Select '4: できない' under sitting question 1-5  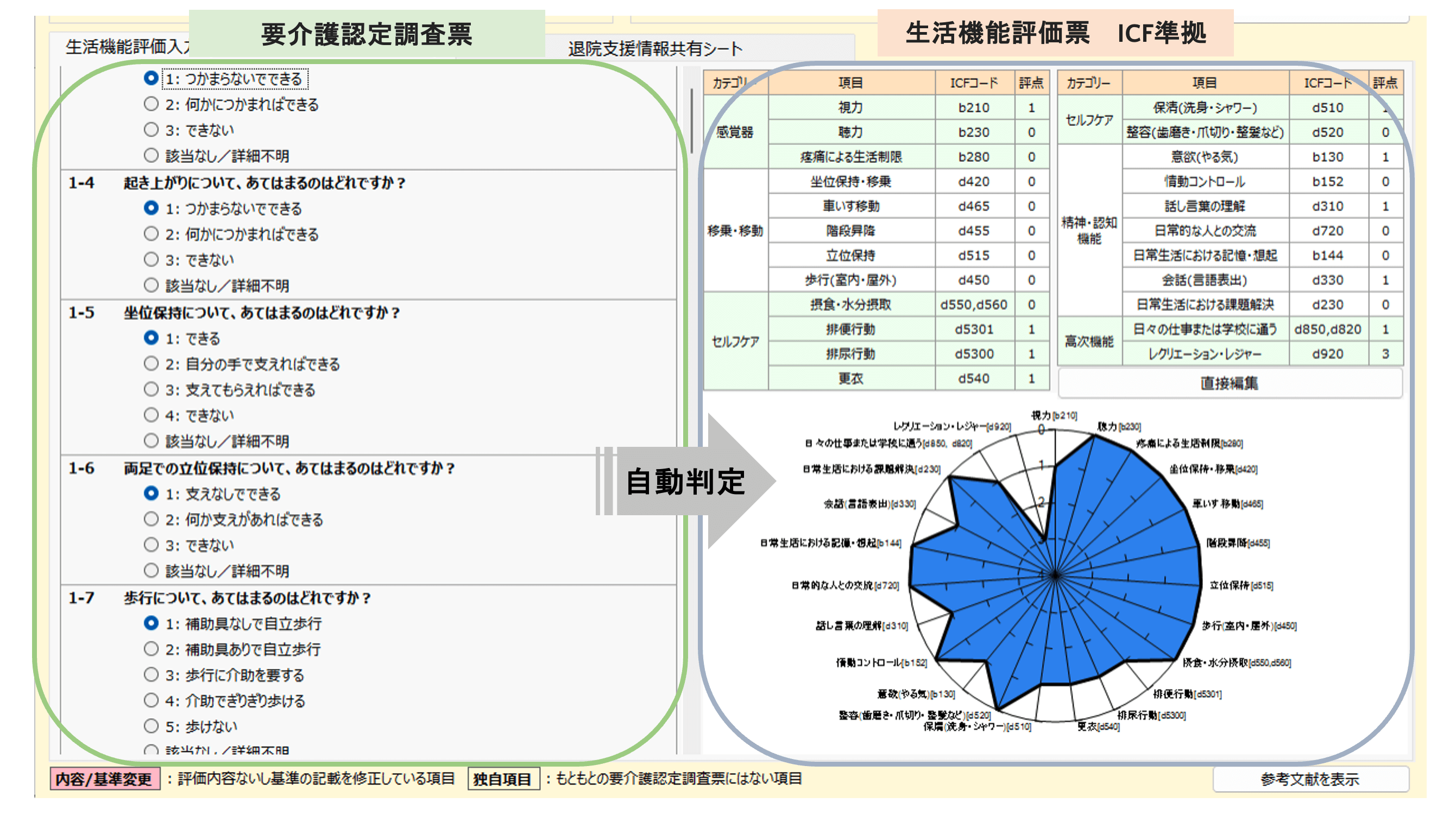[x=151, y=415]
